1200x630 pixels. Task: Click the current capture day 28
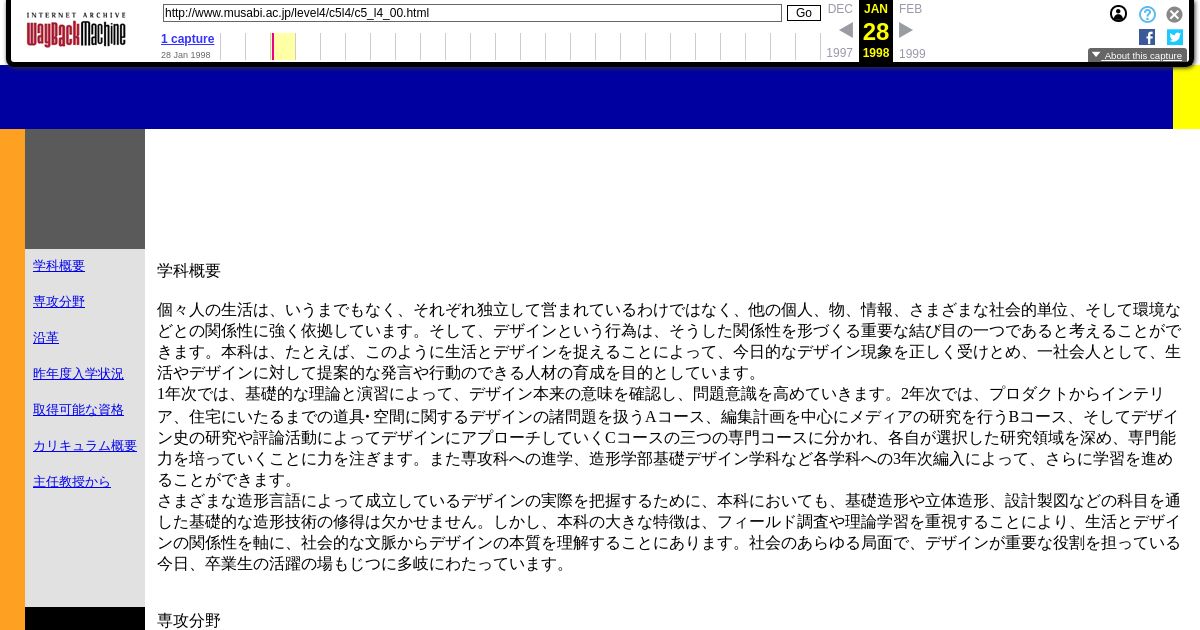tap(876, 32)
